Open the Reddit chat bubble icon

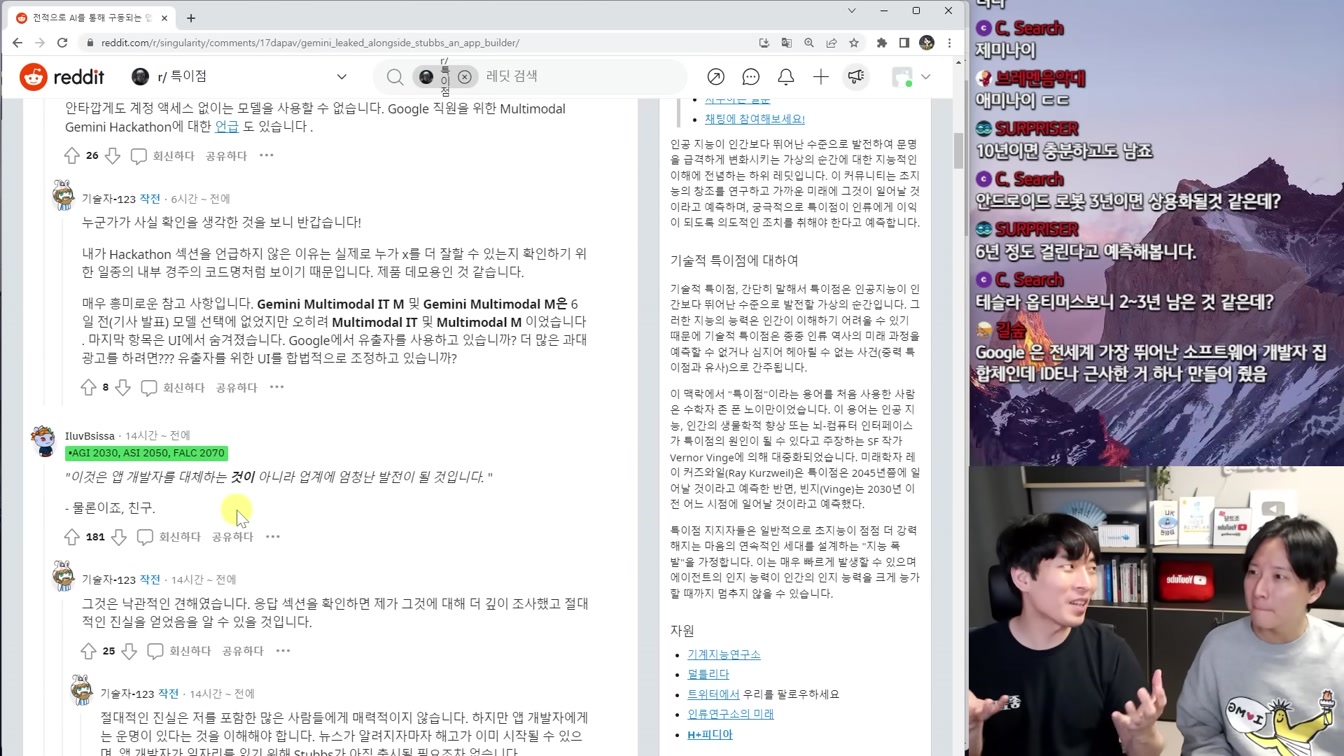(x=751, y=77)
